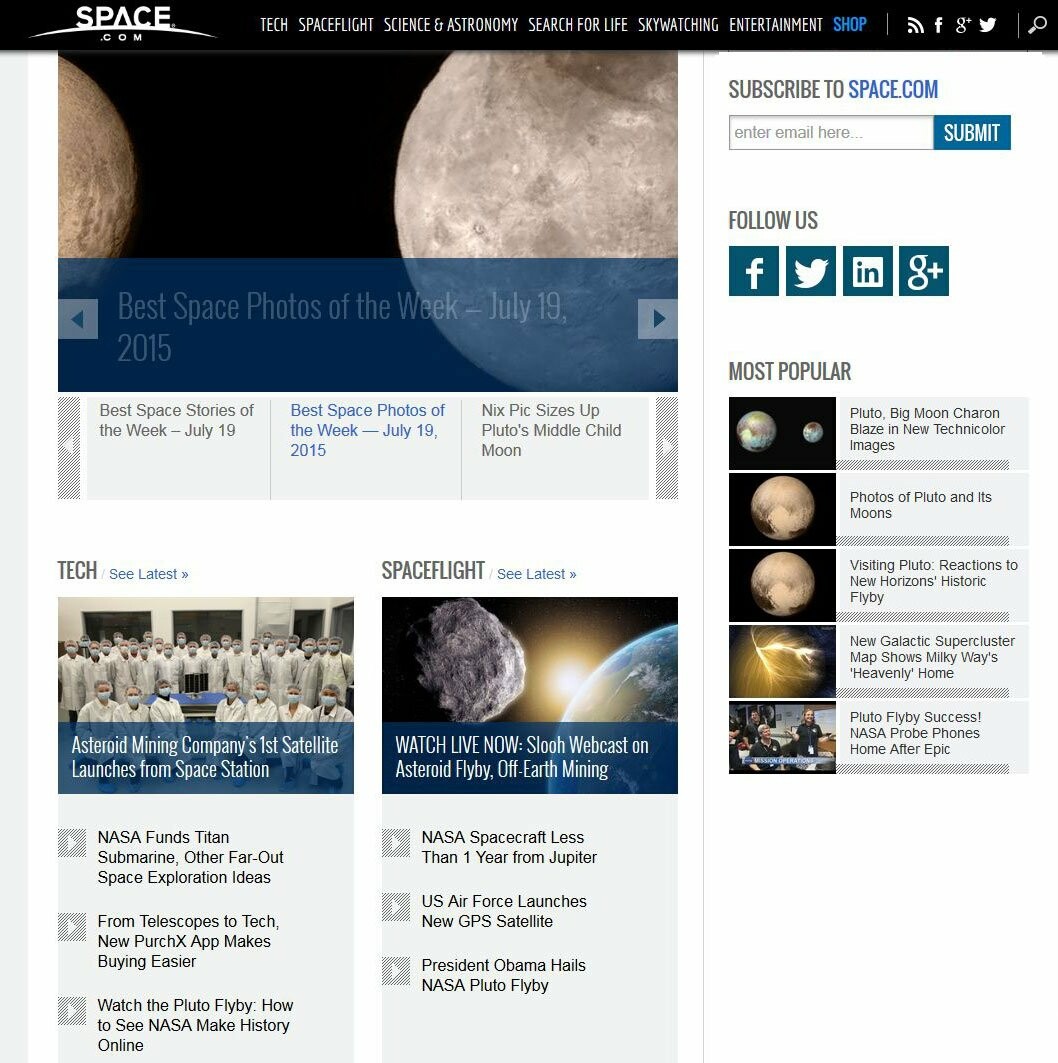The height and width of the screenshot is (1063, 1058).
Task: Click arrow icon beside NASA Funds Titan Submarine
Action: pos(72,843)
